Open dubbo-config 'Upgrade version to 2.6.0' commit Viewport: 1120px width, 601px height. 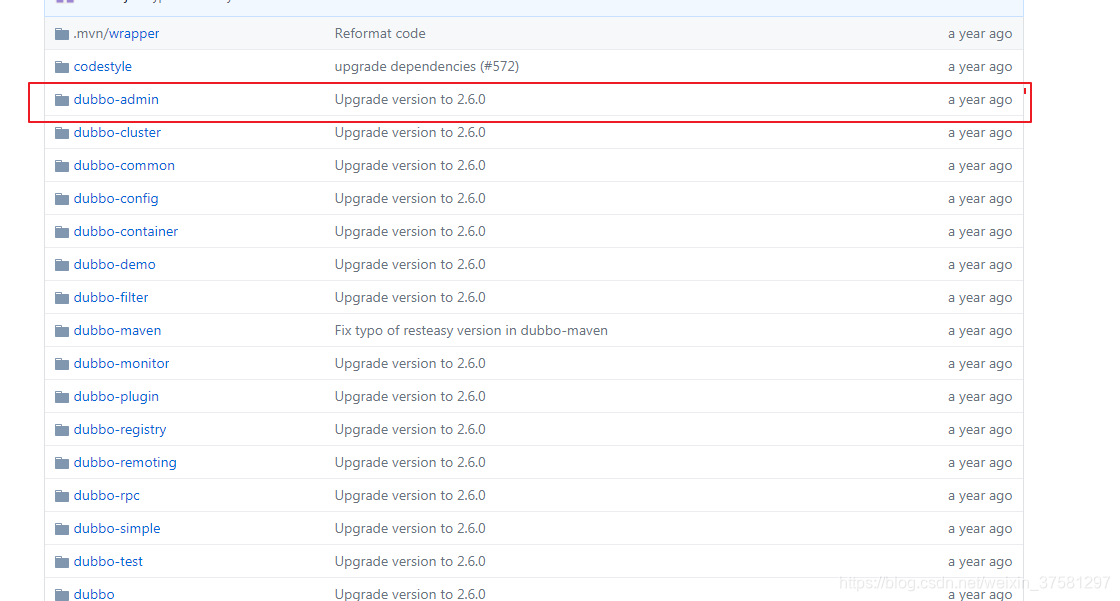[x=410, y=199]
